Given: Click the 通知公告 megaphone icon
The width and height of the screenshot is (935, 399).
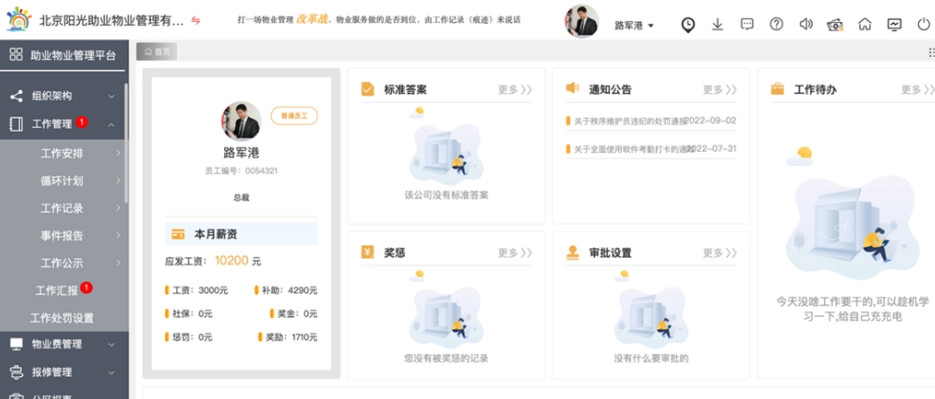Looking at the screenshot, I should 572,88.
